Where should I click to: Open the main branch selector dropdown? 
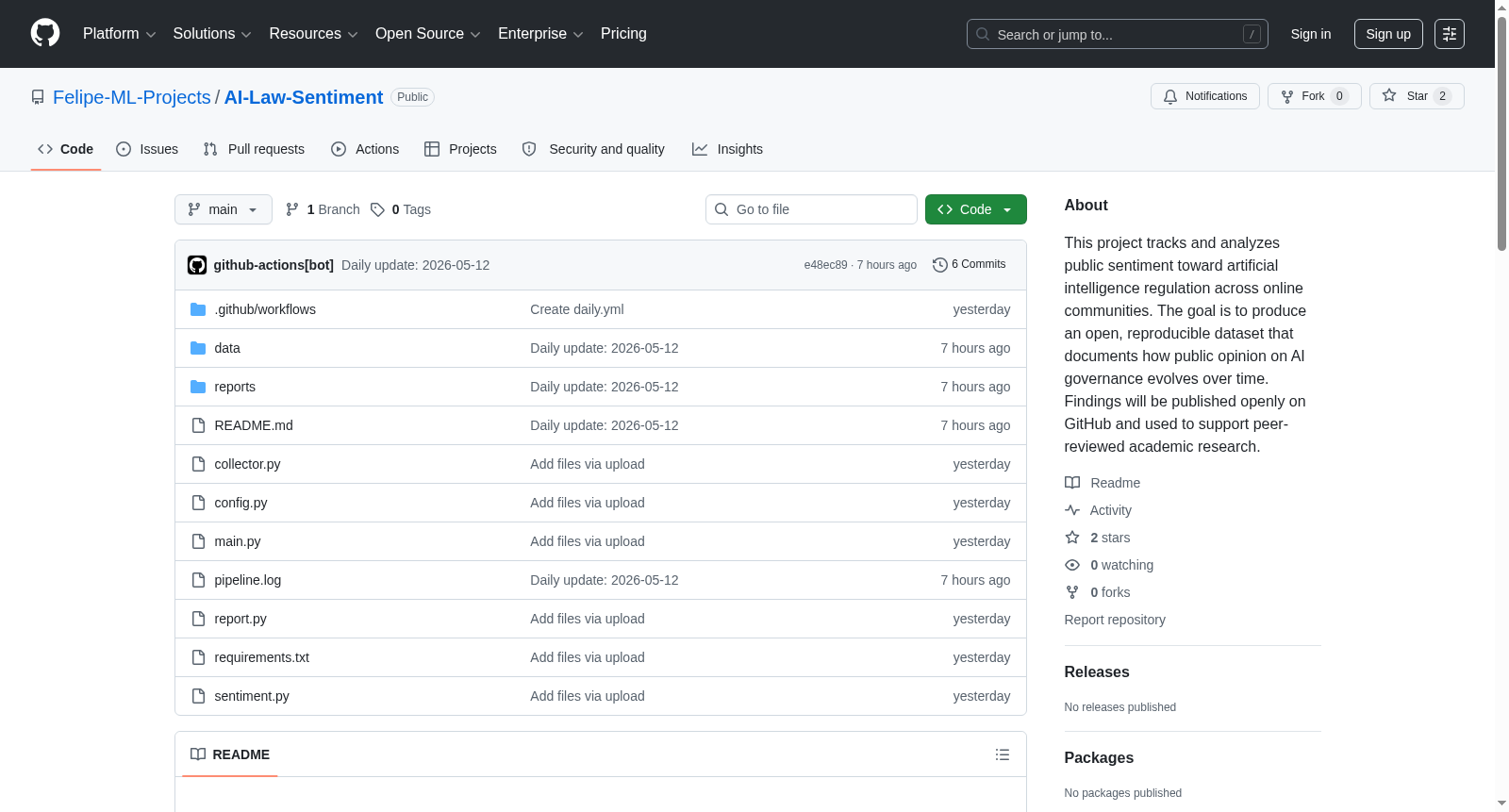click(x=224, y=209)
